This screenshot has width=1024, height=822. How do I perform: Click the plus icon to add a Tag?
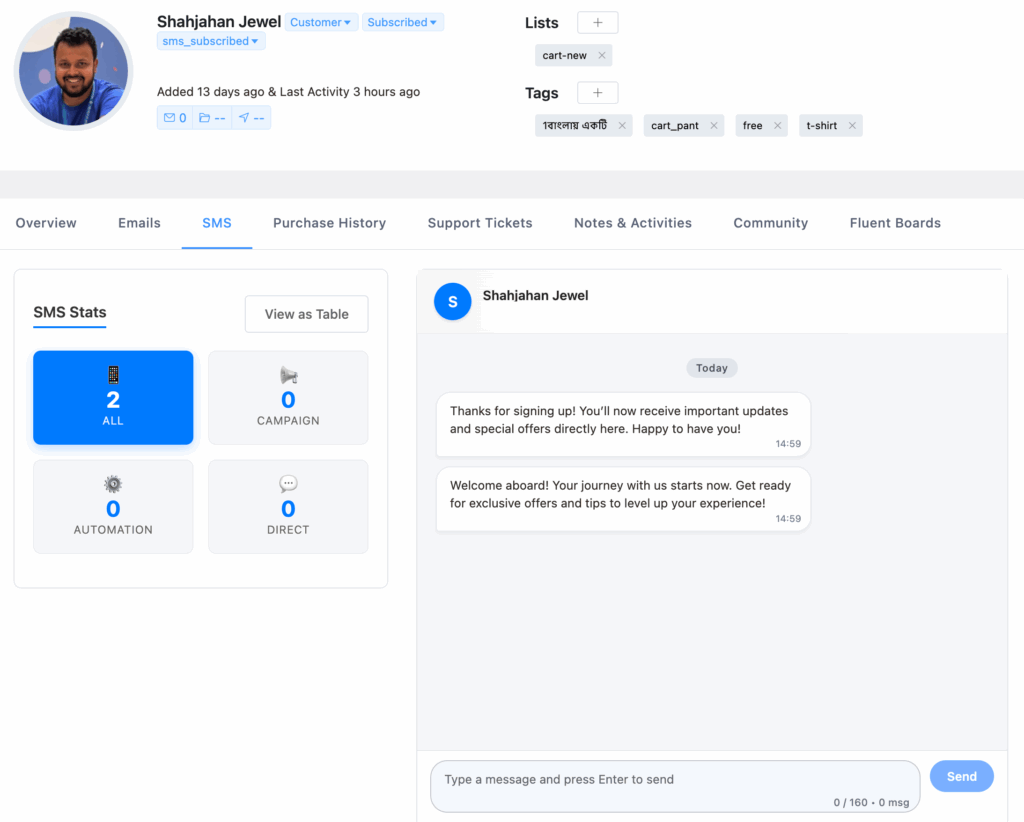tap(597, 92)
